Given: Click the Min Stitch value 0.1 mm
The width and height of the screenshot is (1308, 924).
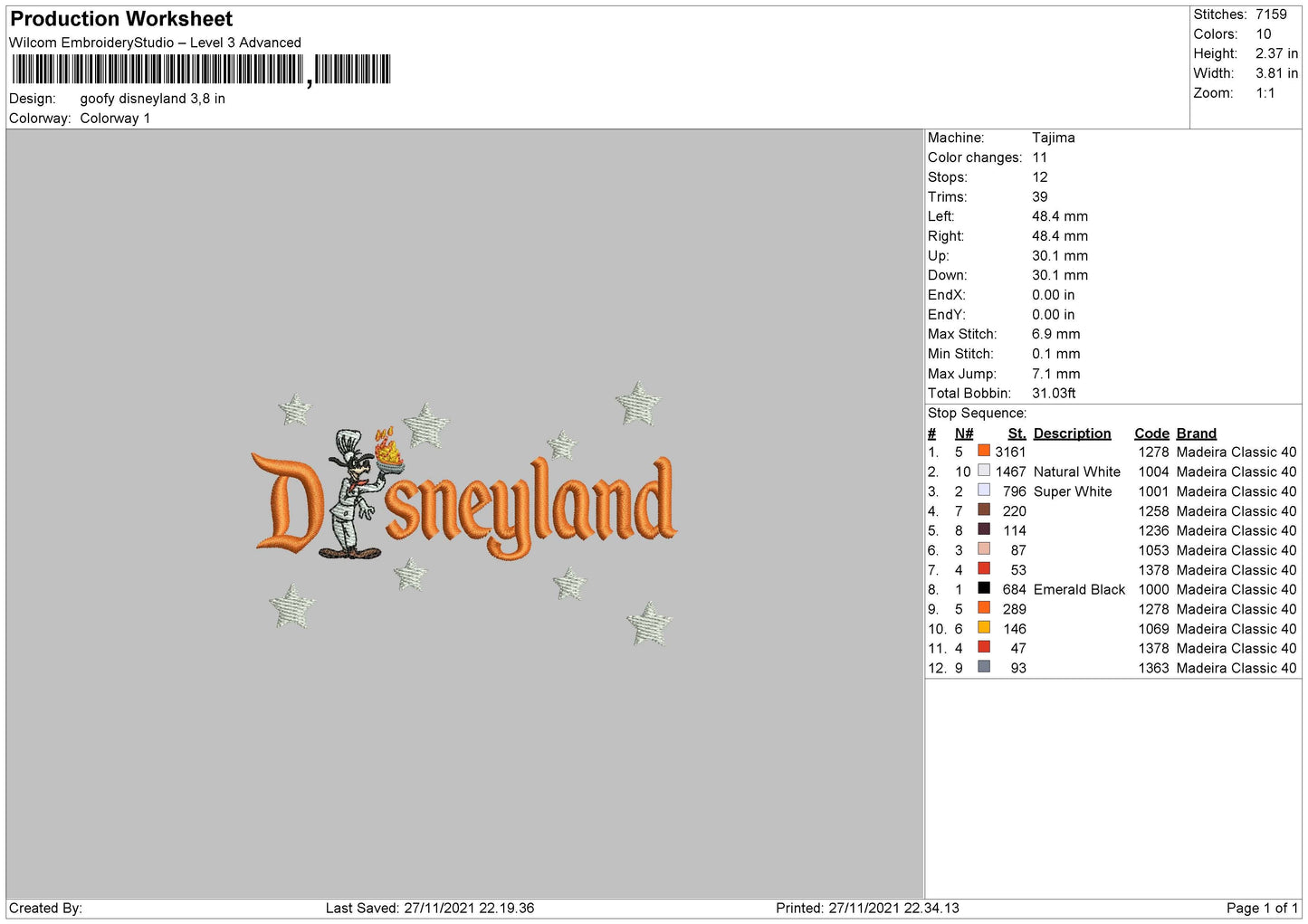Looking at the screenshot, I should point(1056,354).
